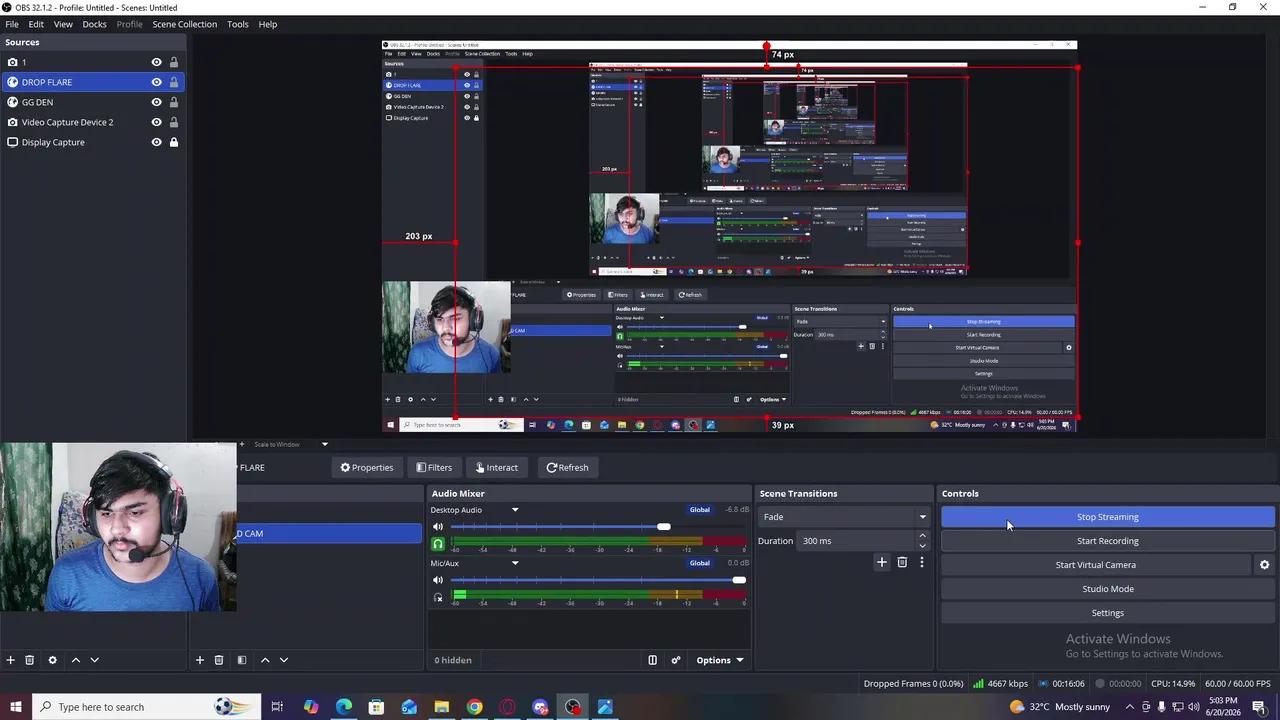The height and width of the screenshot is (720, 1280).
Task: Click Start Recording button
Action: pyautogui.click(x=1108, y=541)
